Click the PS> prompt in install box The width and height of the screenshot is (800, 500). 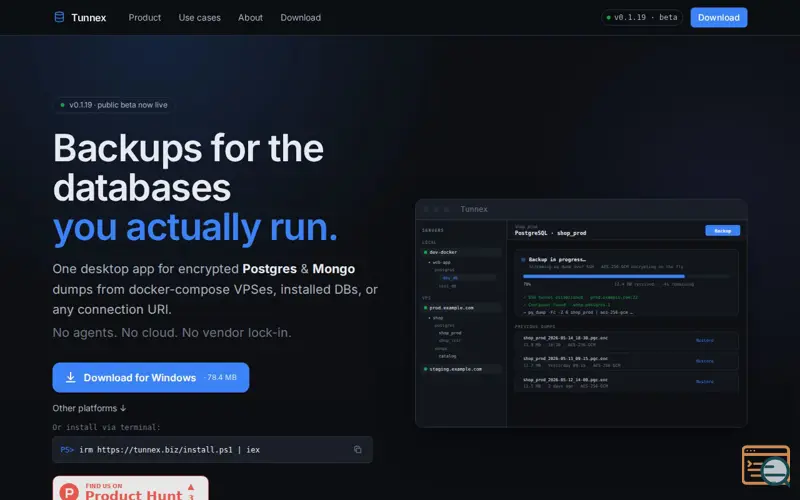[67, 449]
